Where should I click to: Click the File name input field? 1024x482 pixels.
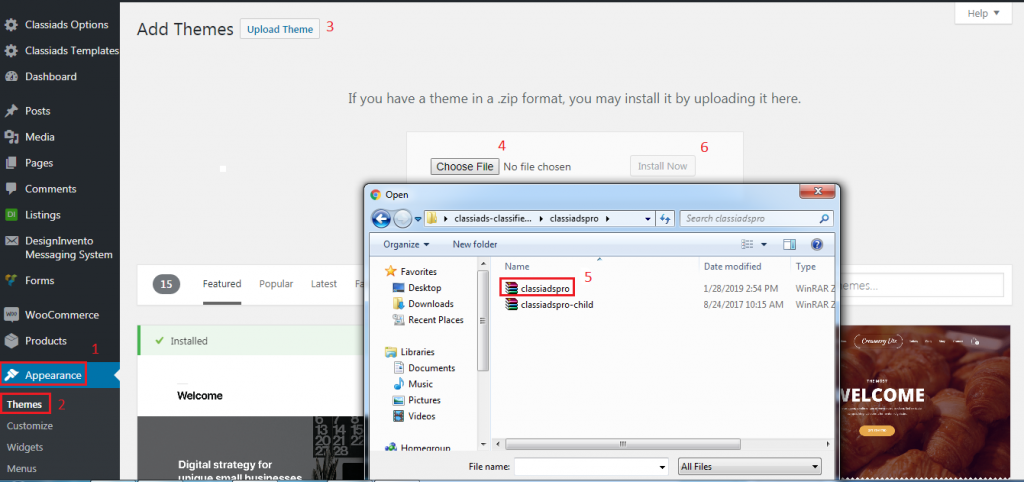[586, 467]
